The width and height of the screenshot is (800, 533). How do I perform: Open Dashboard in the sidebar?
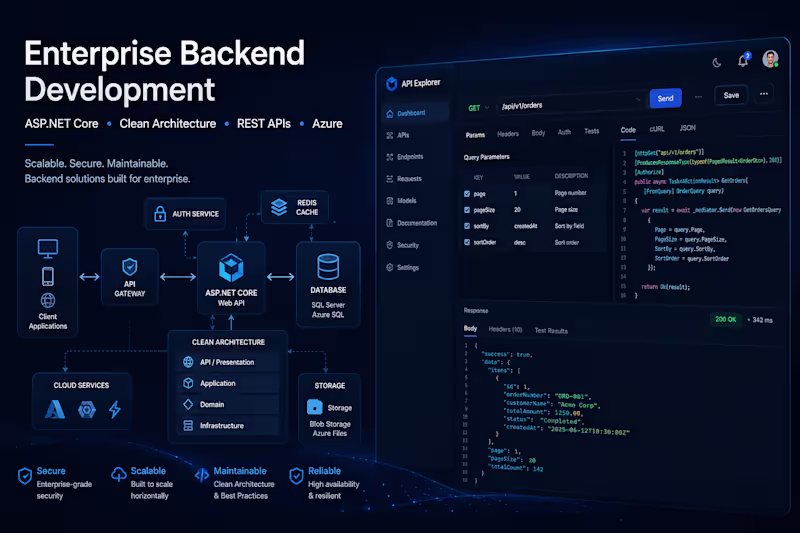tap(415, 113)
